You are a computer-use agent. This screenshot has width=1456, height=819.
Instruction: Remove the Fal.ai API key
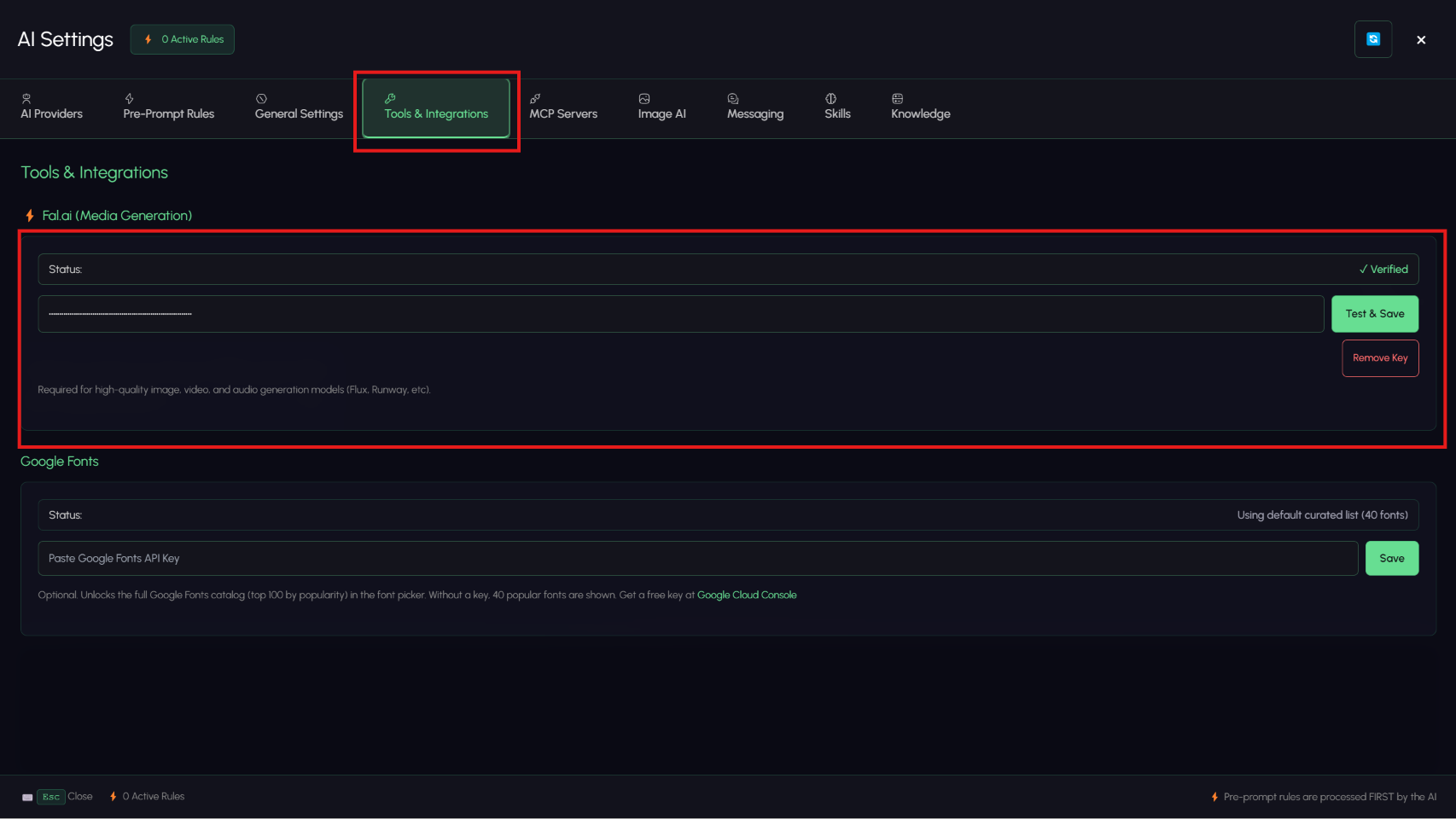coord(1380,358)
